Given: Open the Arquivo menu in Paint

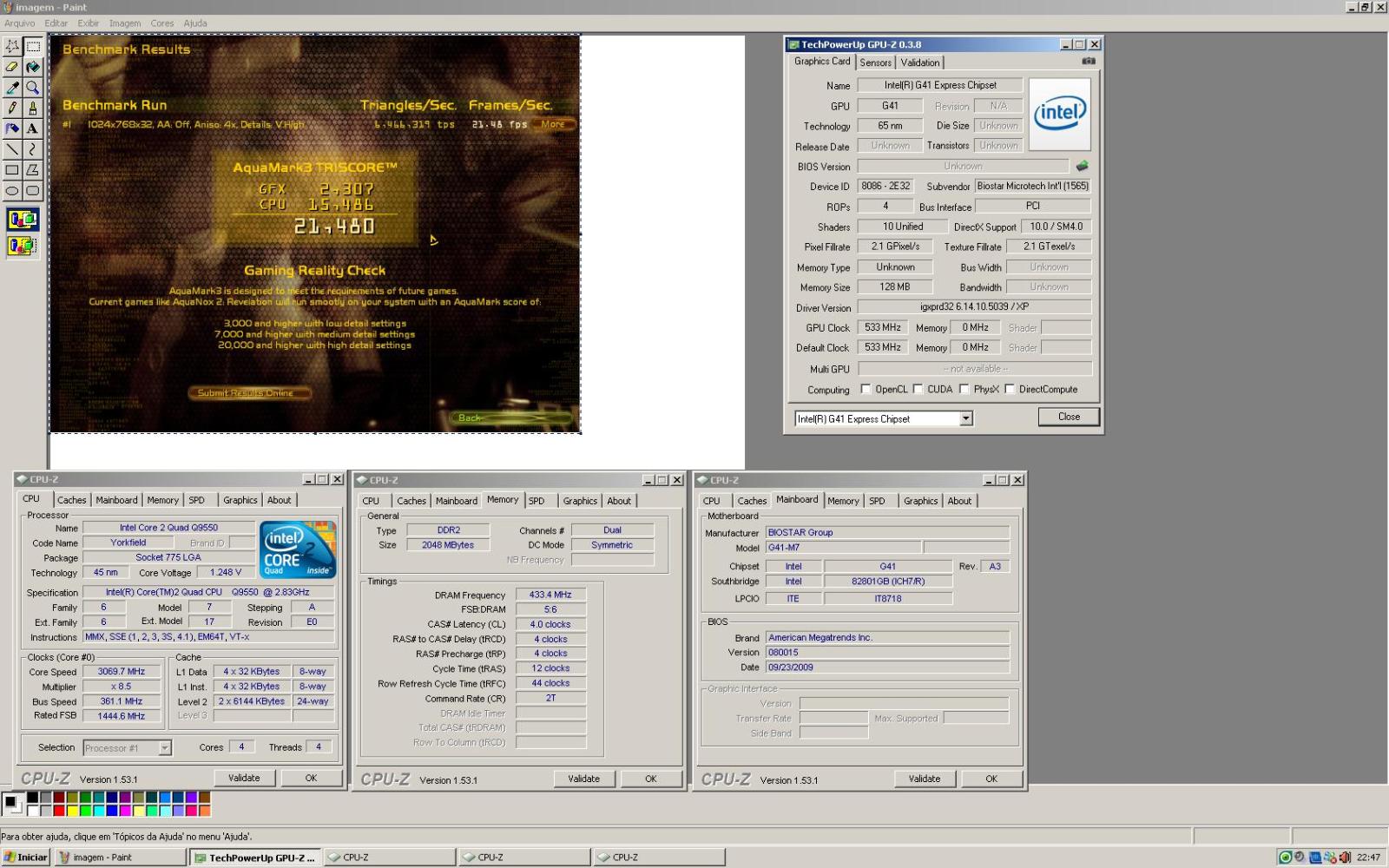Looking at the screenshot, I should (x=20, y=23).
